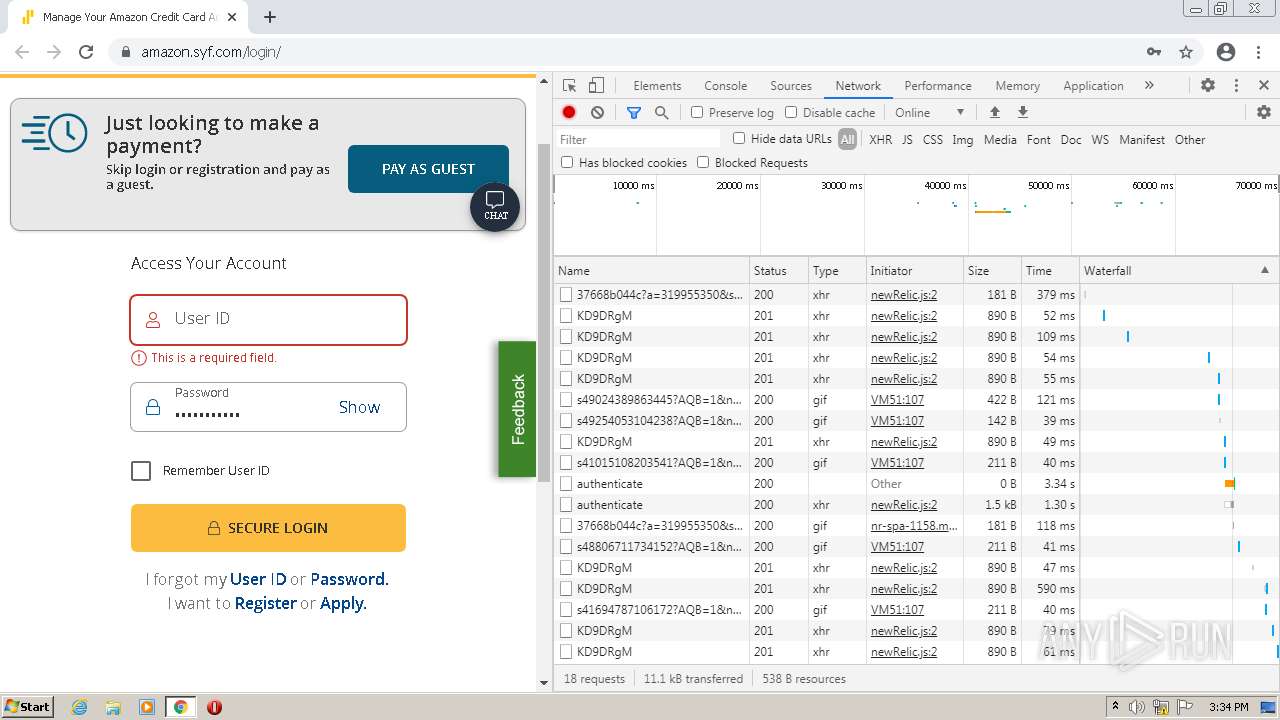Open the Feedback side tab
This screenshot has height=720, width=1280.
(517, 409)
